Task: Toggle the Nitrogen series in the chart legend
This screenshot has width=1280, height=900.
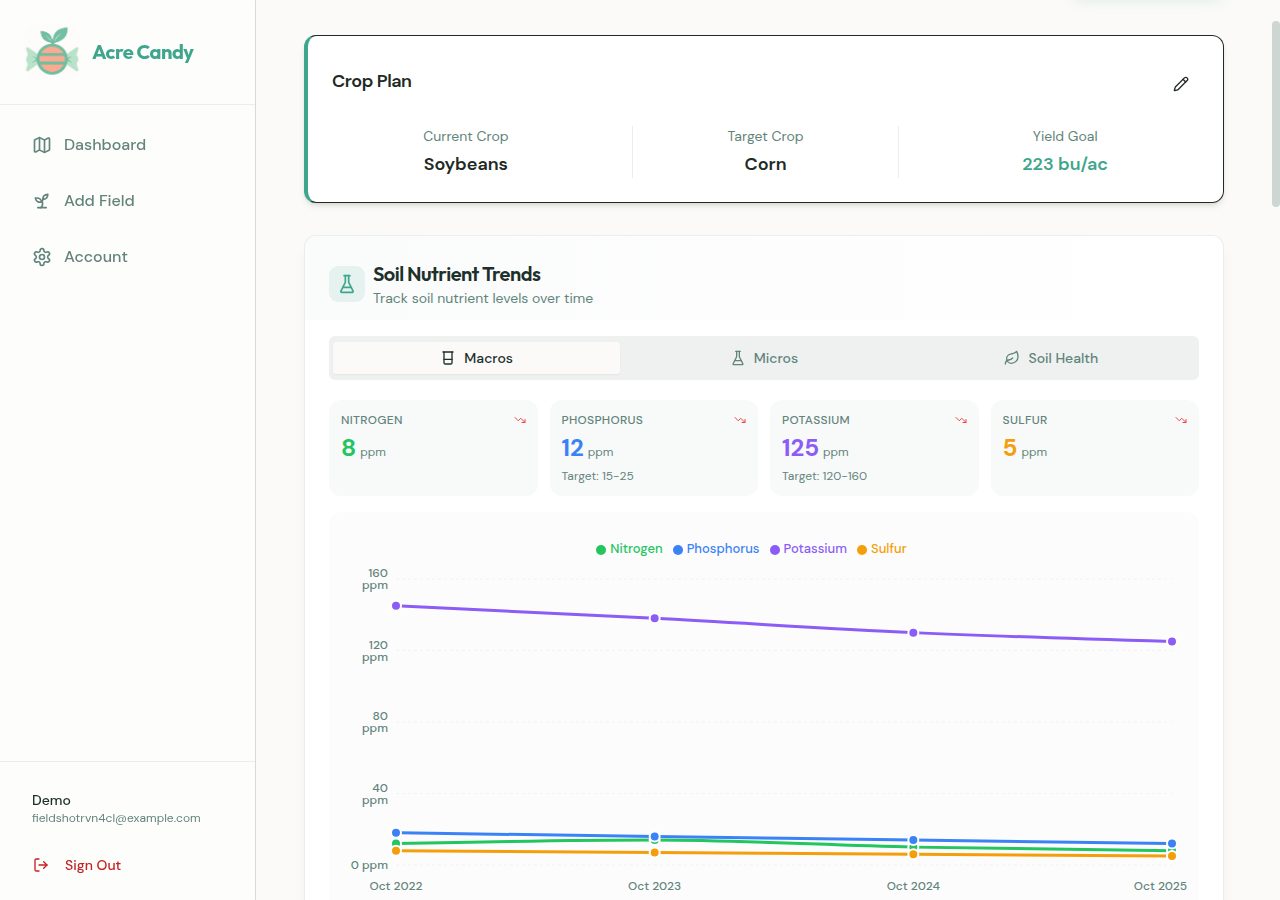Action: pyautogui.click(x=629, y=549)
